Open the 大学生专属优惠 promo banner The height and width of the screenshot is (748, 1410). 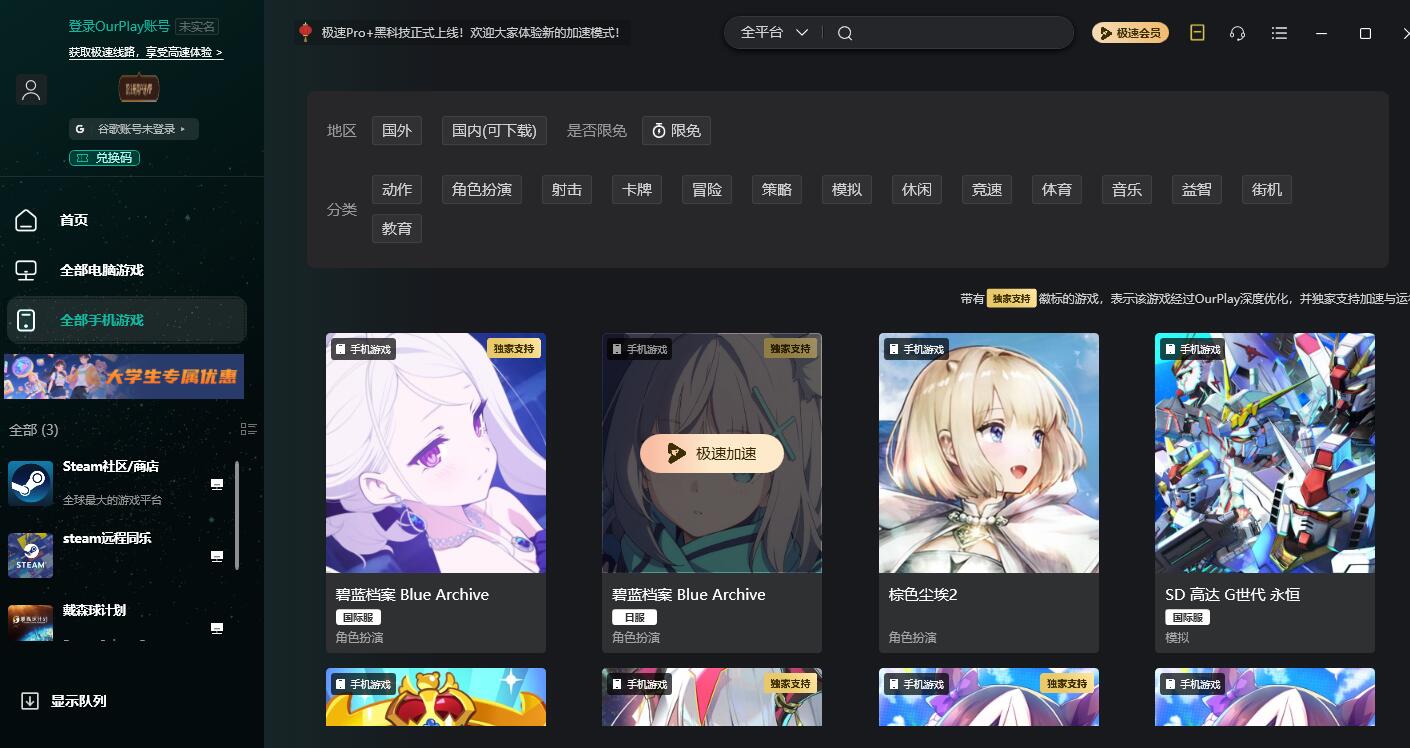[x=124, y=376]
